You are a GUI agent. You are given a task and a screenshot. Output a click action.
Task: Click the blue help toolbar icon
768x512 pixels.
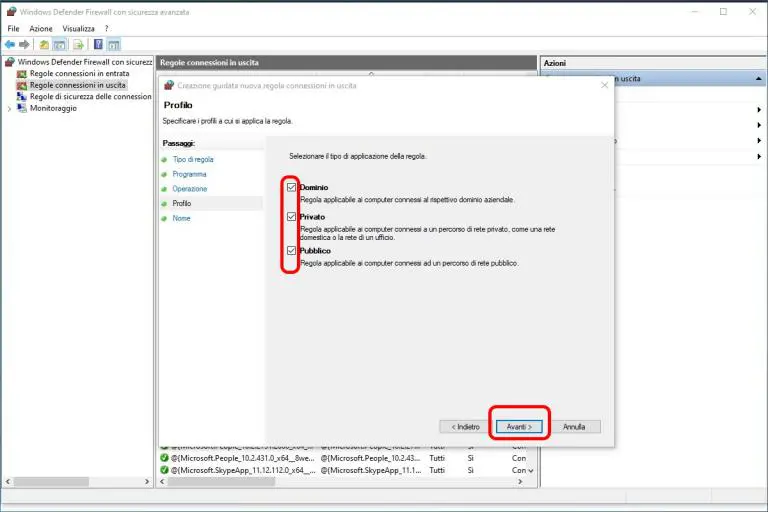(98, 45)
